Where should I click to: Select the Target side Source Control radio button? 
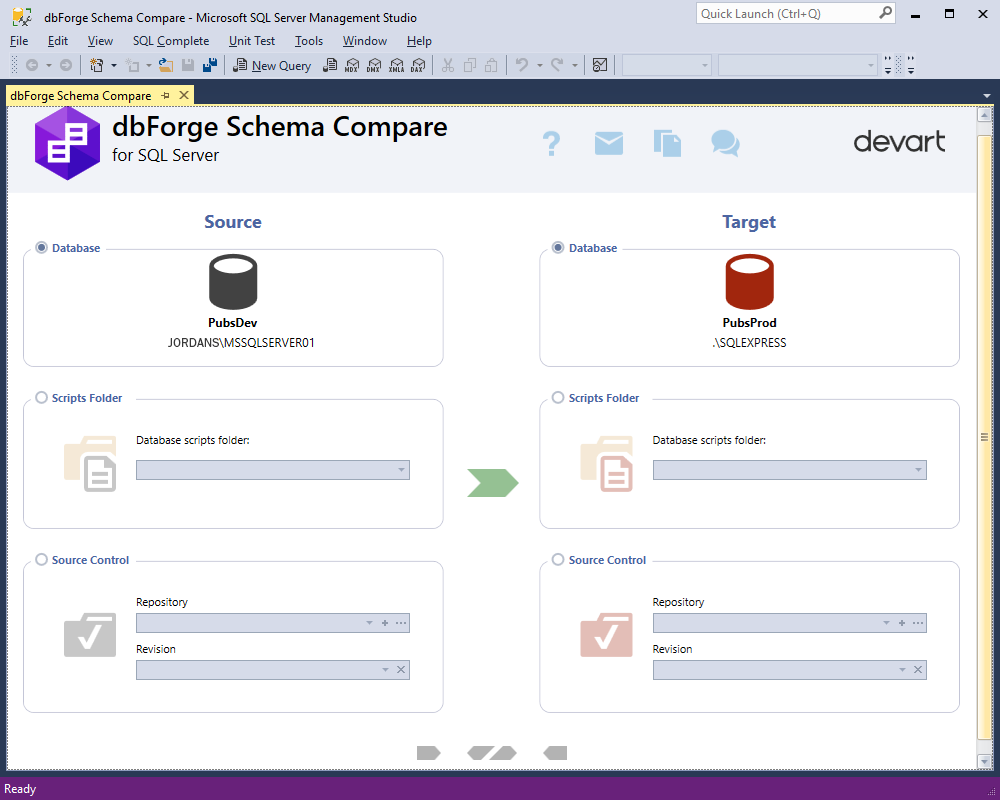point(558,559)
